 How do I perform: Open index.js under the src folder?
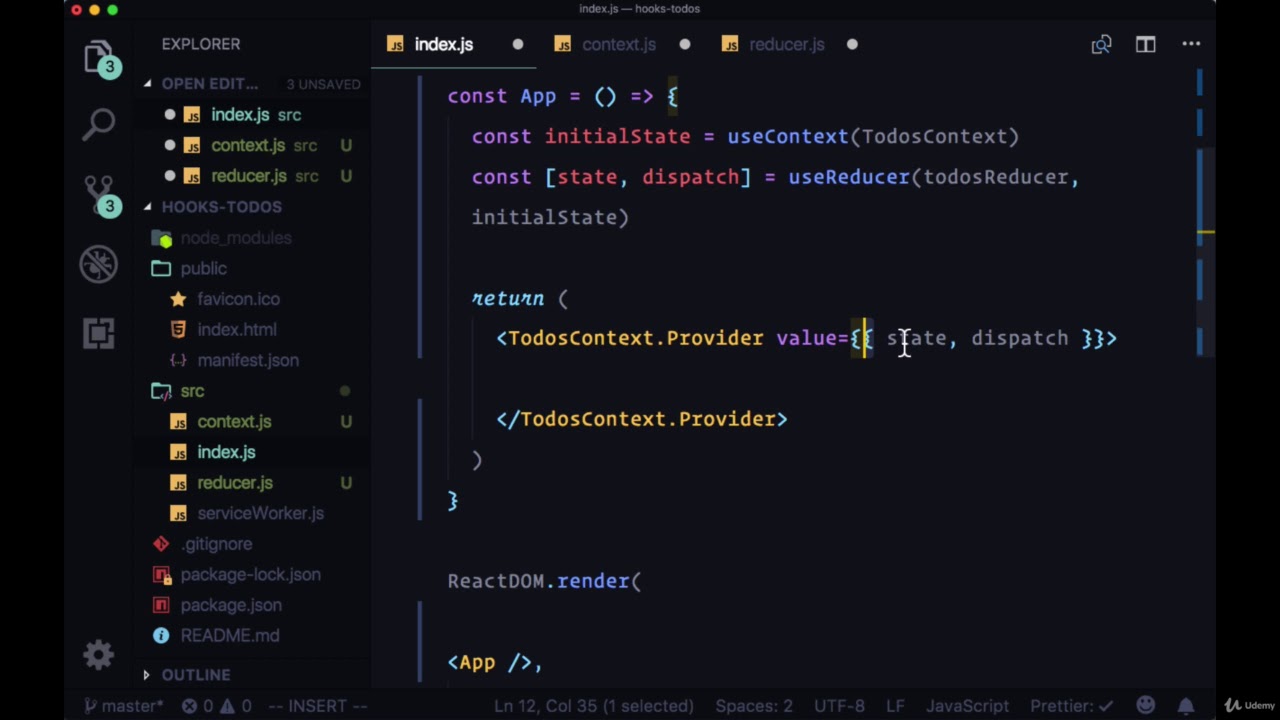click(x=226, y=452)
